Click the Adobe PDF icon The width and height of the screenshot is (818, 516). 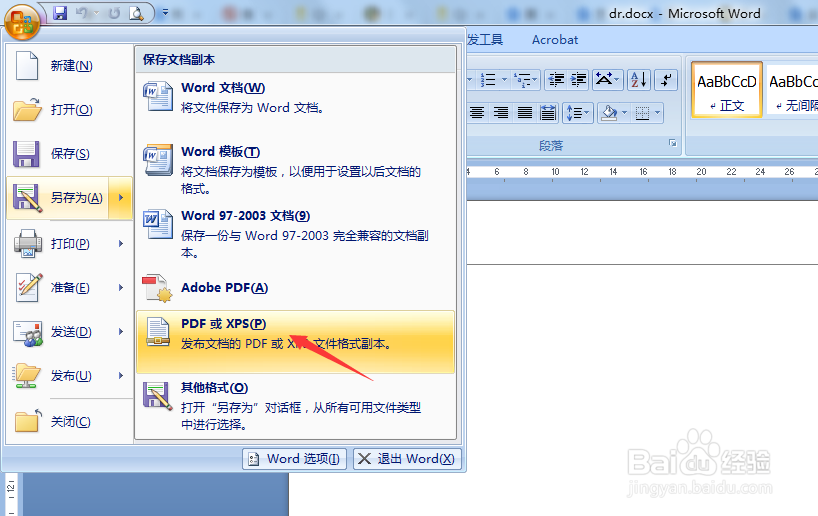158,288
